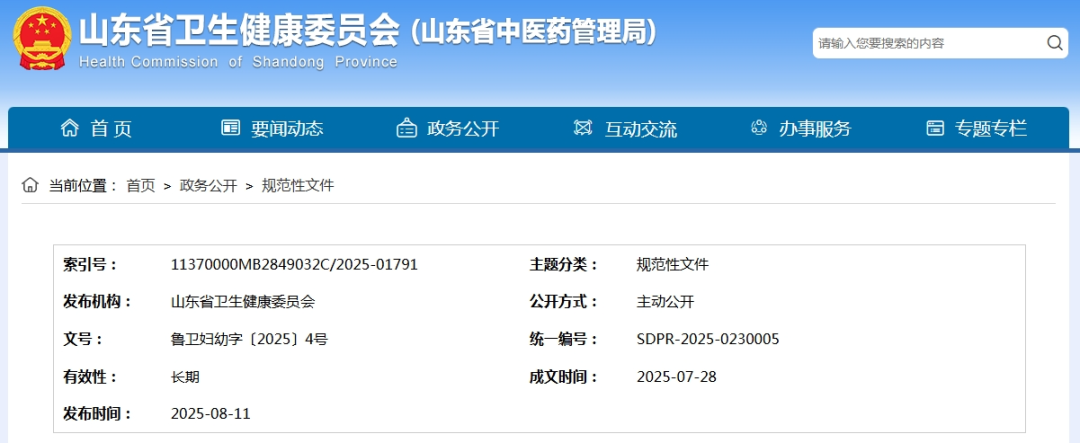This screenshot has width=1080, height=443.
Task: Click the 发布机构 label
Action: tap(97, 302)
